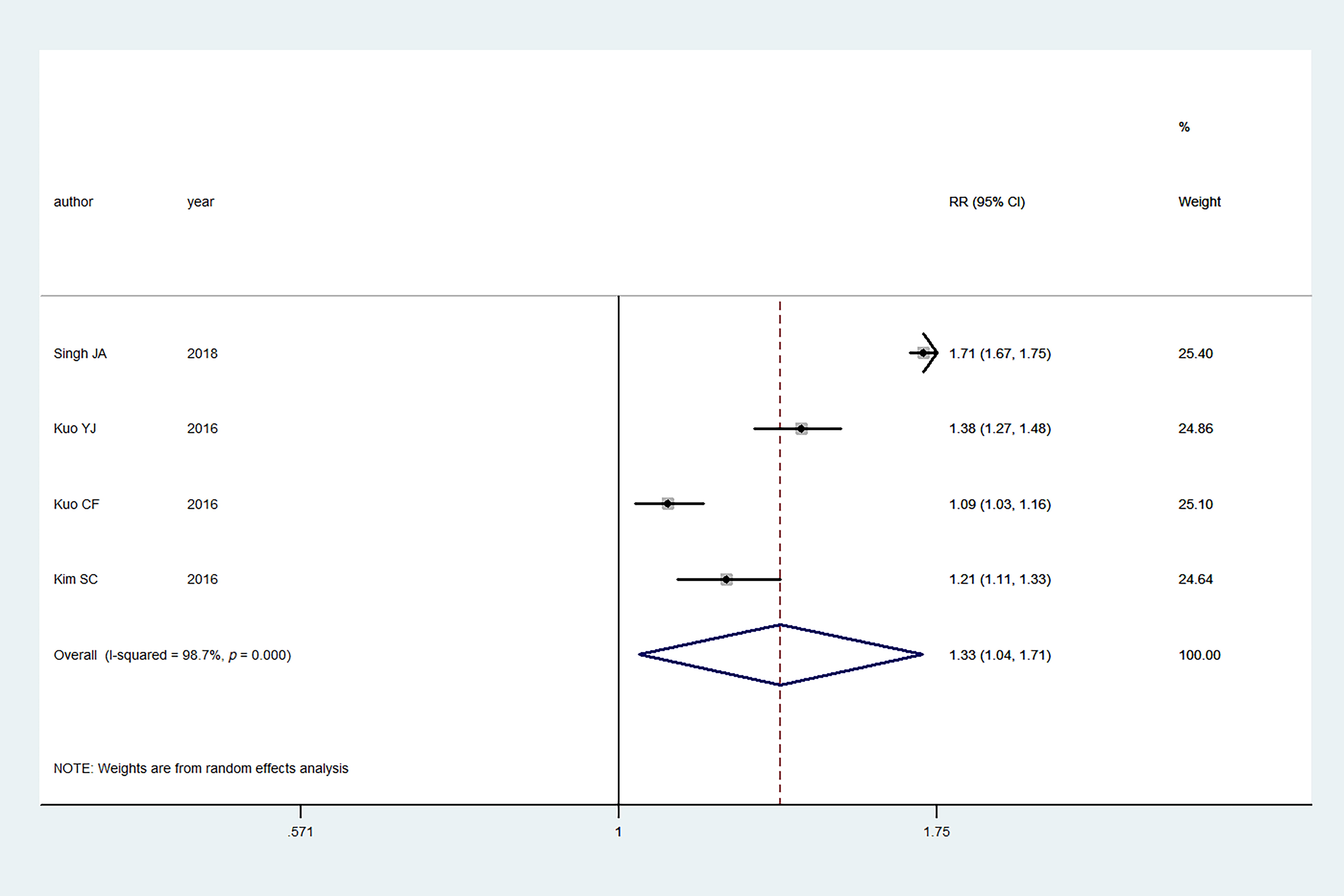Select the random effects analysis note
The height and width of the screenshot is (896, 1344).
pyautogui.click(x=201, y=769)
